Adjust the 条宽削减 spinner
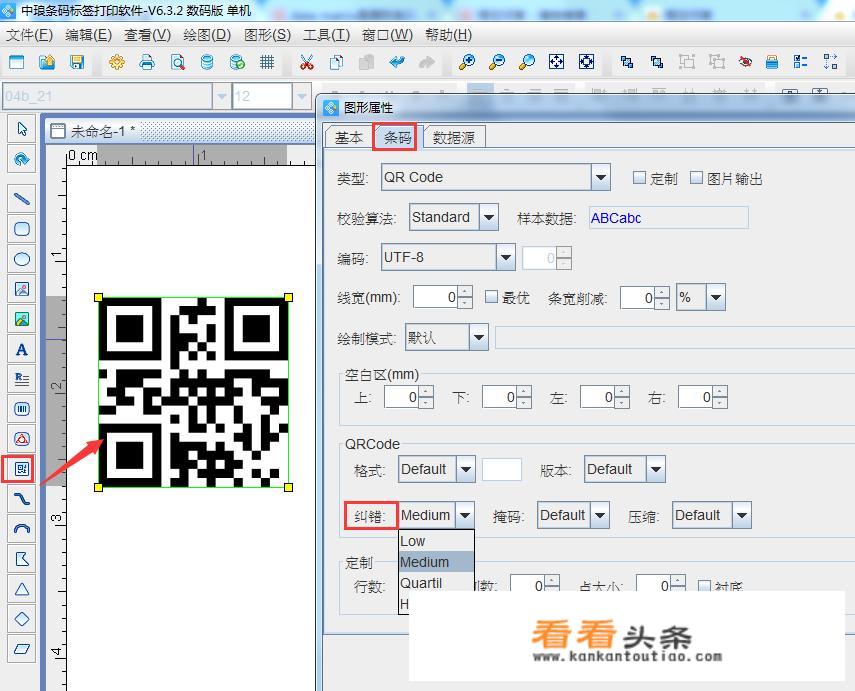The height and width of the screenshot is (691, 855). [661, 297]
